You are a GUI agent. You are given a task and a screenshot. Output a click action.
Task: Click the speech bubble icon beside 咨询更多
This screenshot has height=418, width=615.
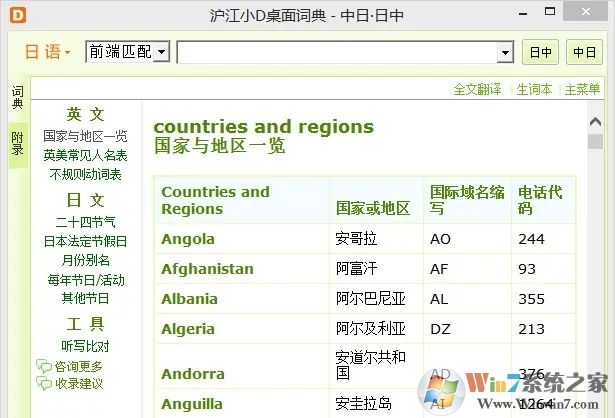44,366
